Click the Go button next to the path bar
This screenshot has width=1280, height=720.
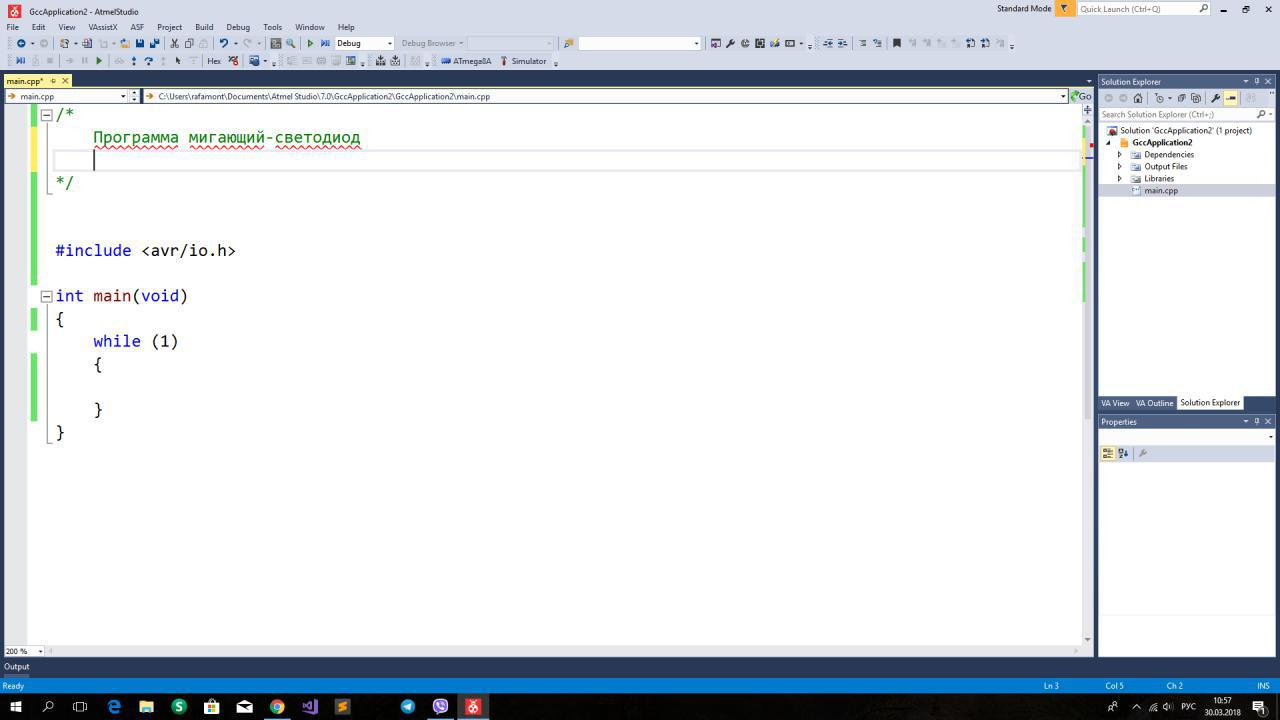pos(1081,96)
